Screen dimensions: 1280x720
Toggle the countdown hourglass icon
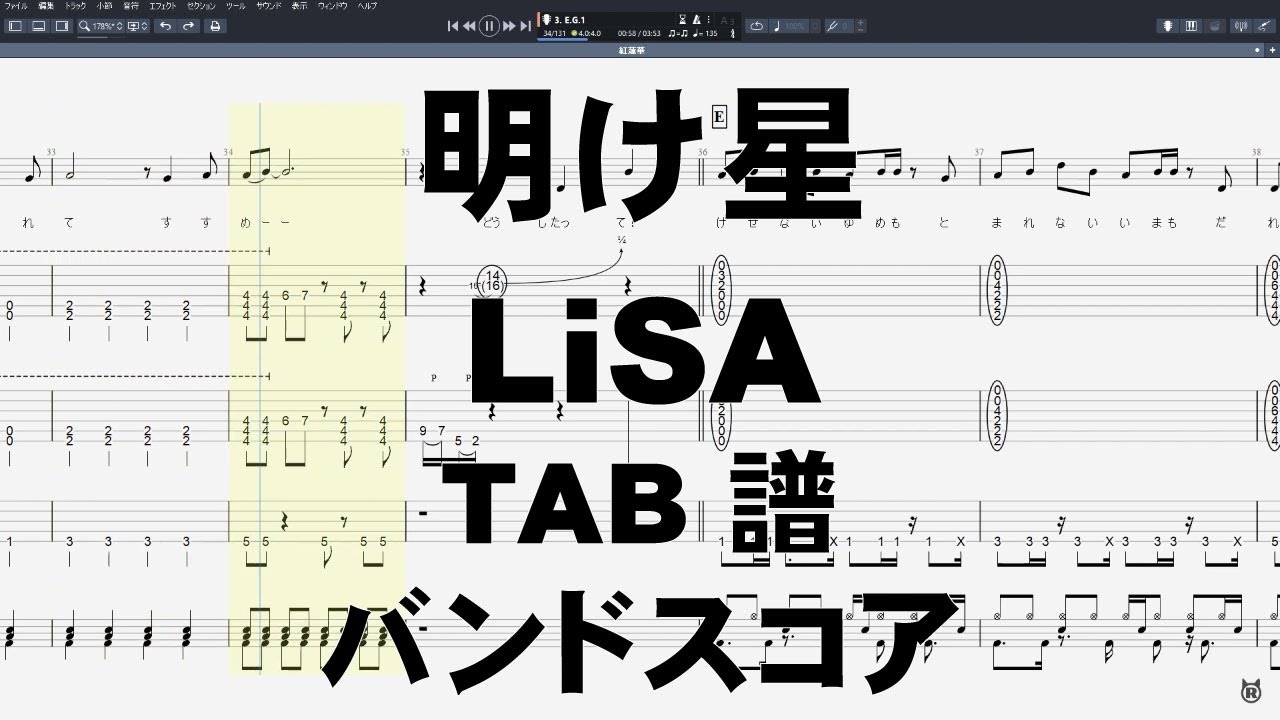tap(683, 19)
